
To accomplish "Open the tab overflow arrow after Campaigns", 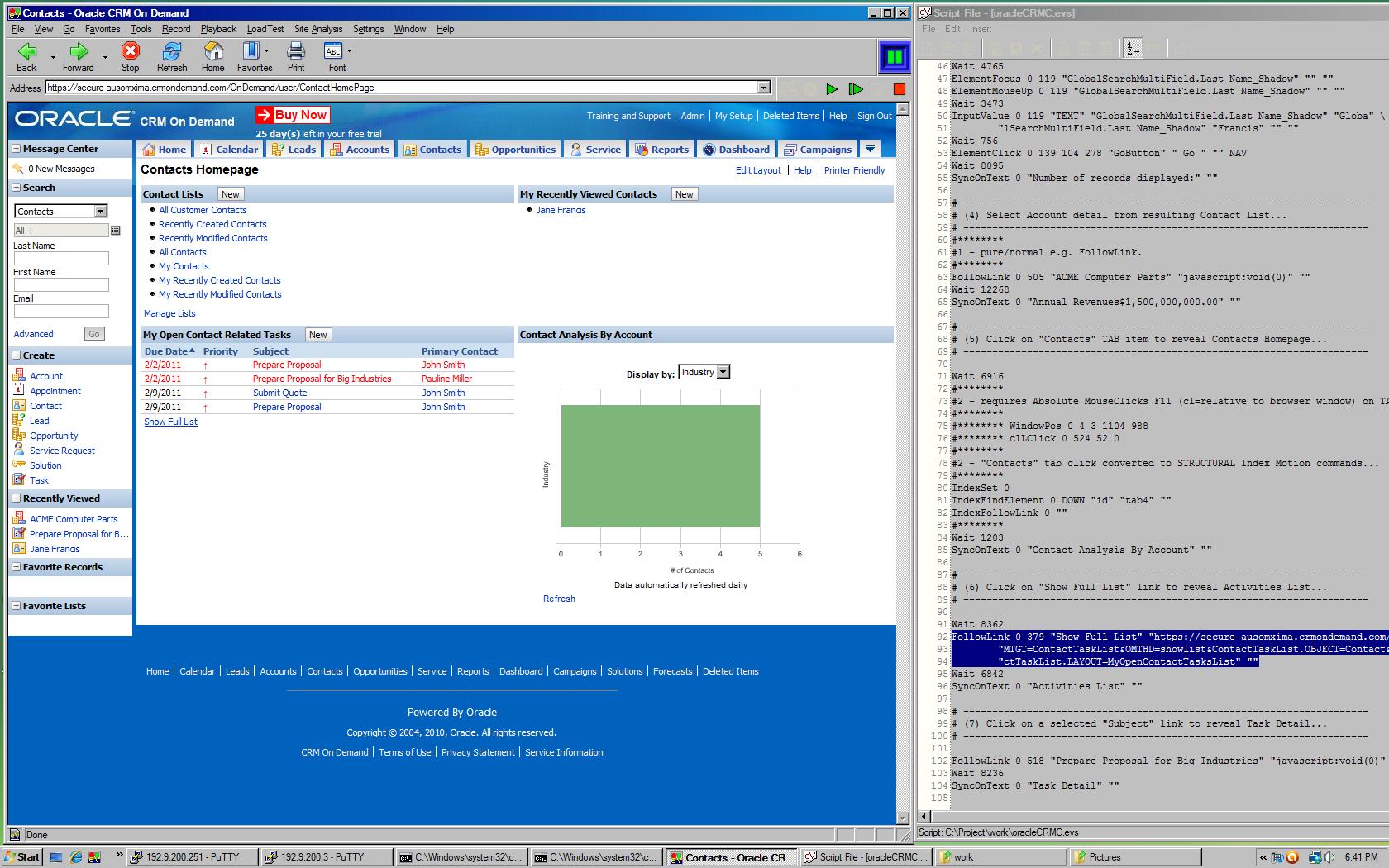I will [x=870, y=149].
